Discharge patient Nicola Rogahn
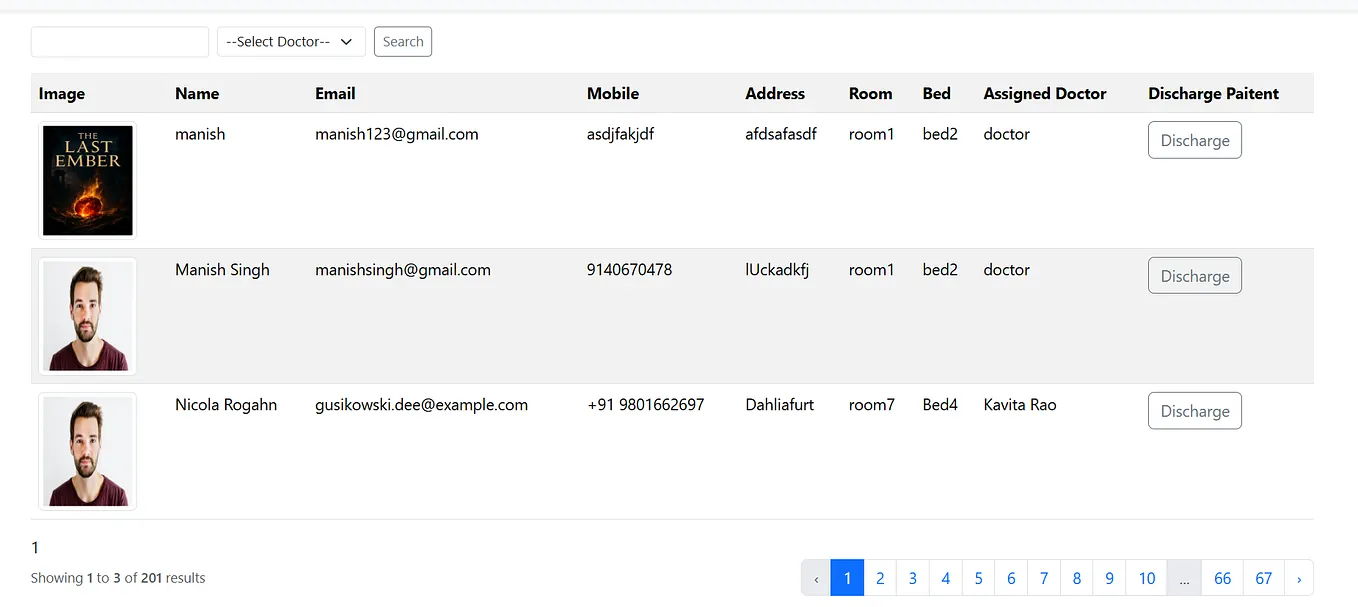Screen dimensions: 1358x607 (1194, 410)
